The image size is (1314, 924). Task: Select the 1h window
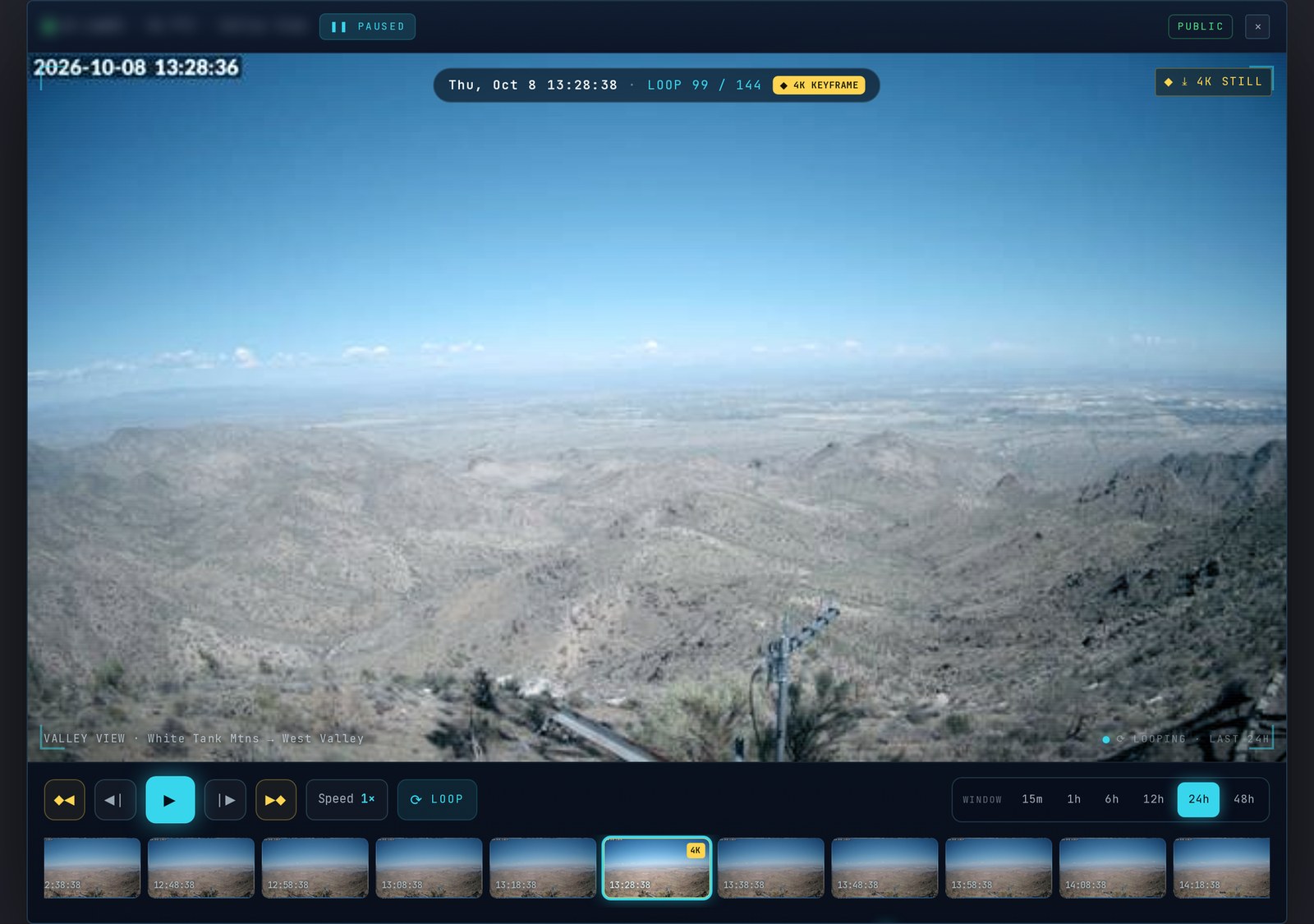coord(1073,799)
